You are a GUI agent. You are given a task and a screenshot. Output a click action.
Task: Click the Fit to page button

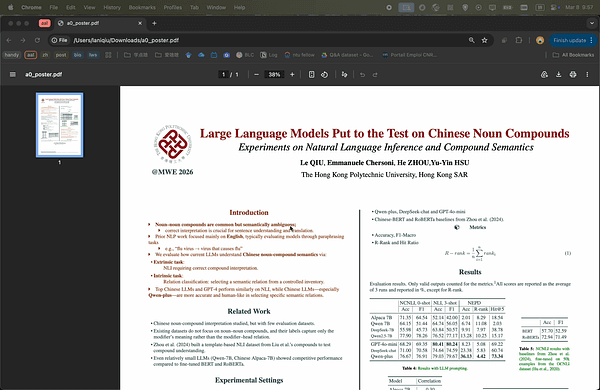(x=311, y=75)
